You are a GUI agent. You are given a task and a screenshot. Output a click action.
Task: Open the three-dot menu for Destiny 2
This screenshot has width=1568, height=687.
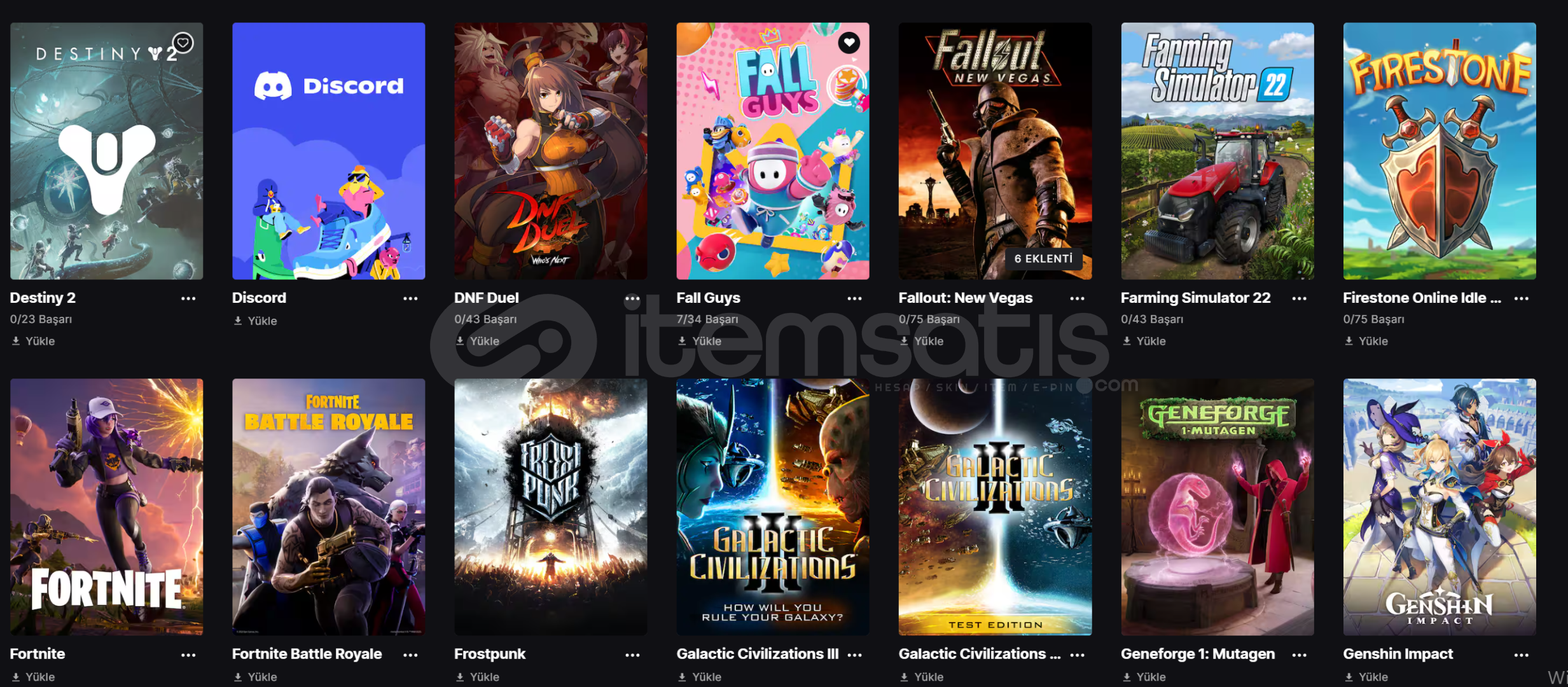coord(188,298)
